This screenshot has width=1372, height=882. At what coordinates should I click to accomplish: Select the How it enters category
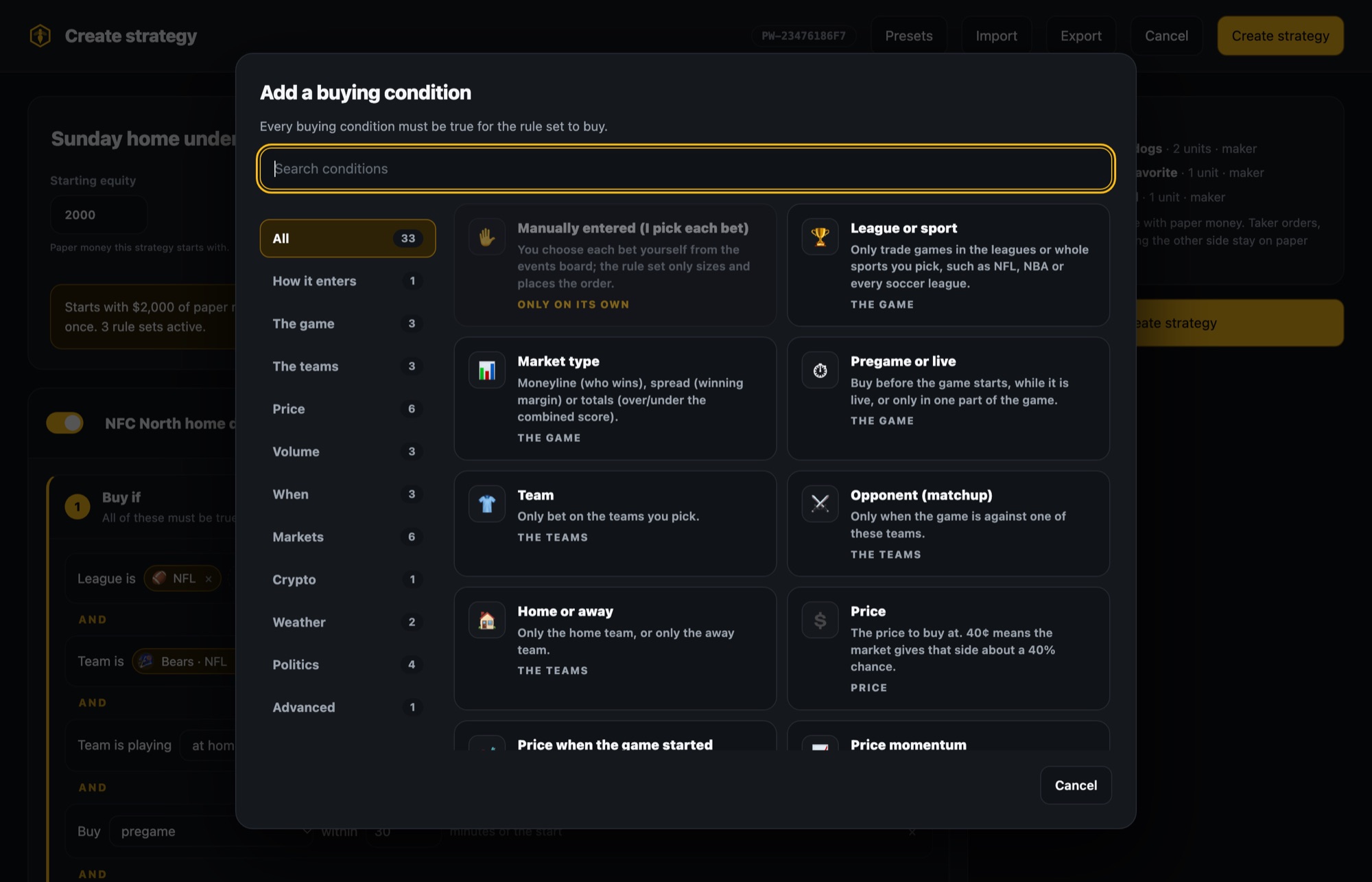pyautogui.click(x=348, y=281)
